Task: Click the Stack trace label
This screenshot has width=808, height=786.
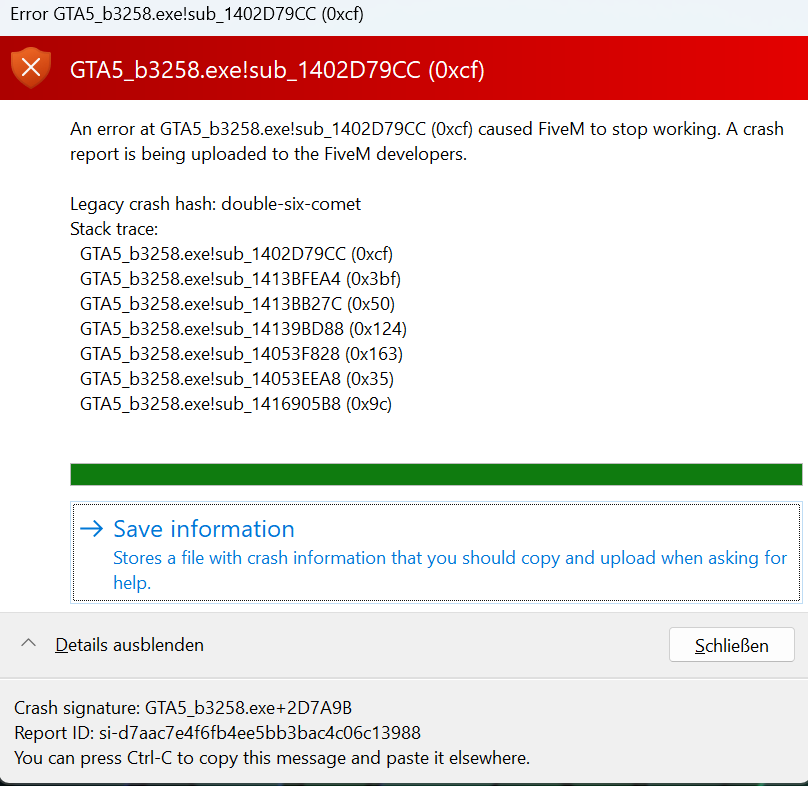Action: coord(112,228)
